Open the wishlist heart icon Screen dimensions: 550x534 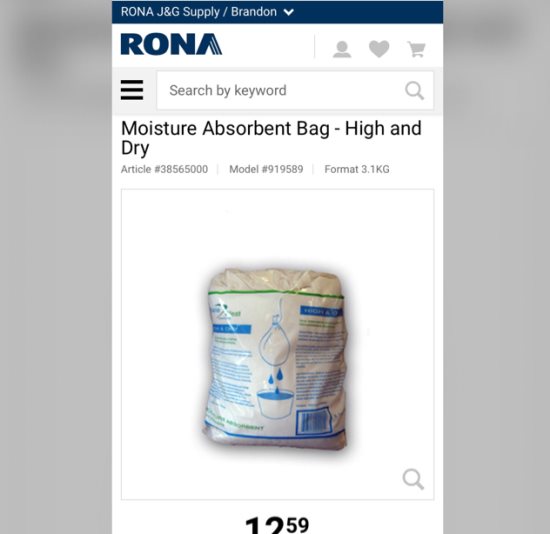[379, 49]
